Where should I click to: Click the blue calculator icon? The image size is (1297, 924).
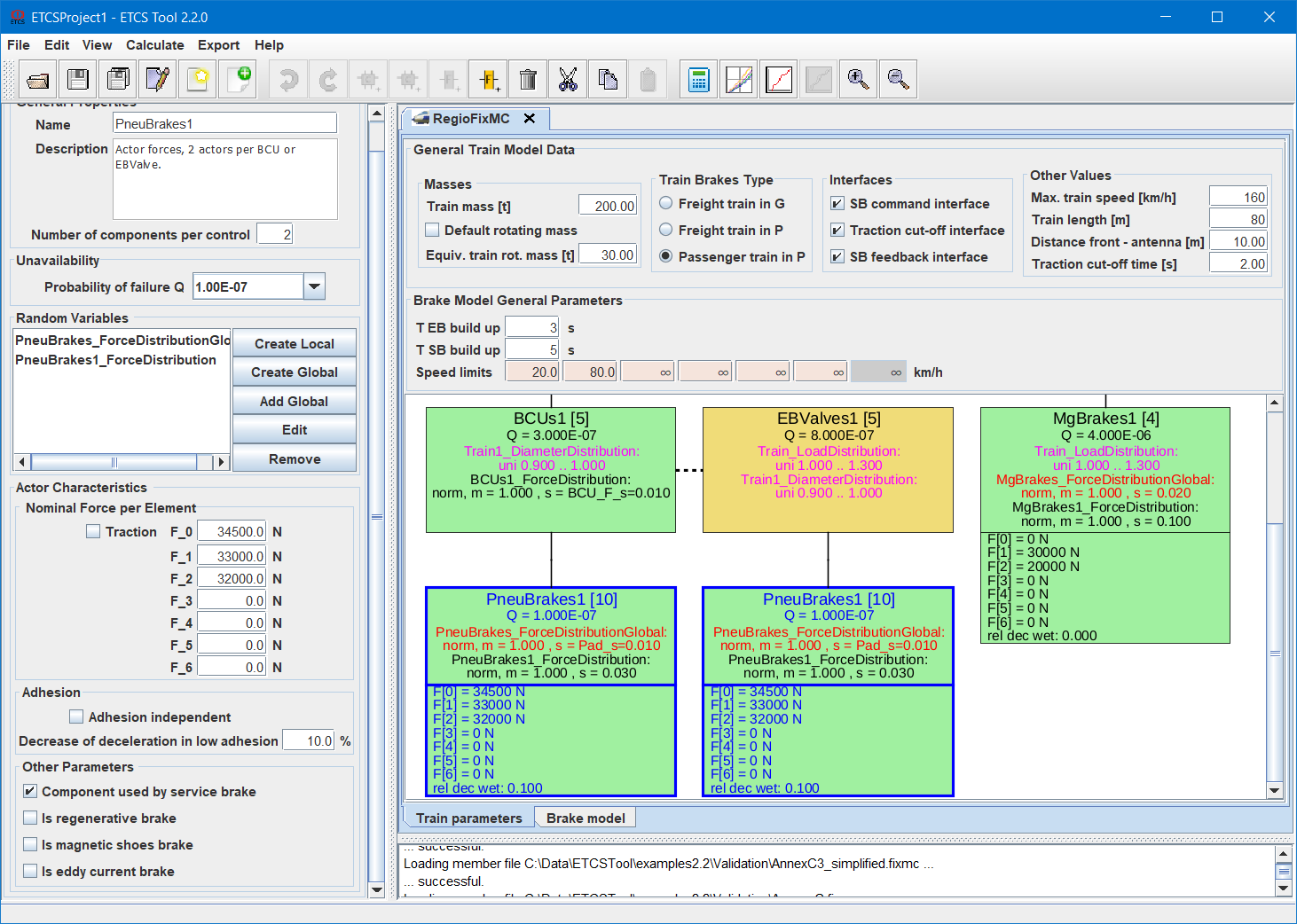[x=699, y=80]
